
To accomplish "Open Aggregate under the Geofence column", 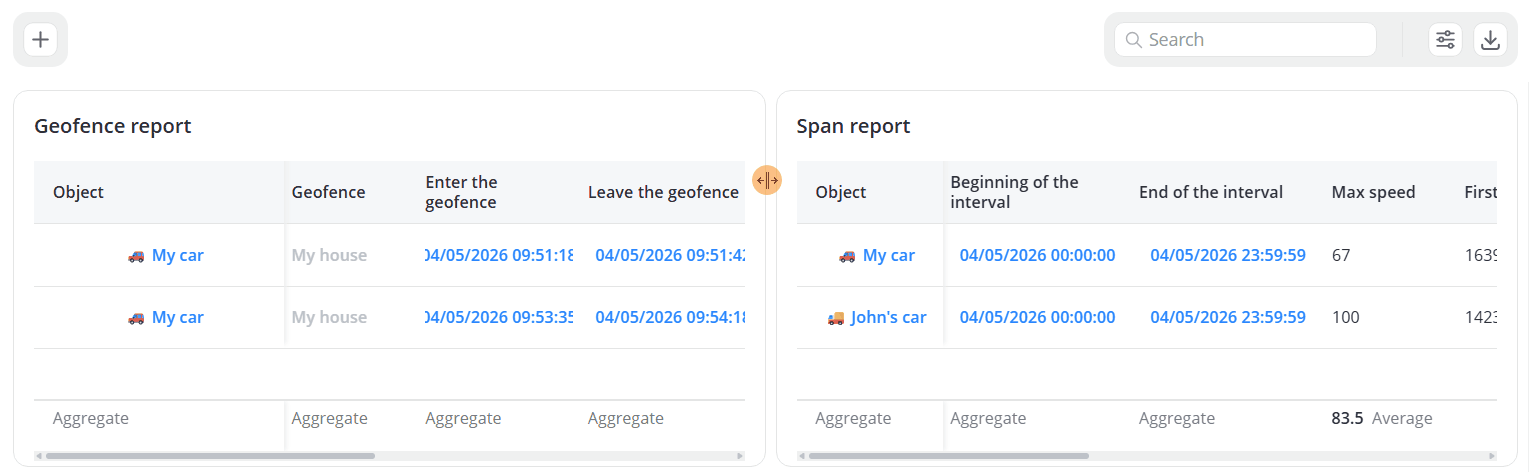I will point(329,418).
